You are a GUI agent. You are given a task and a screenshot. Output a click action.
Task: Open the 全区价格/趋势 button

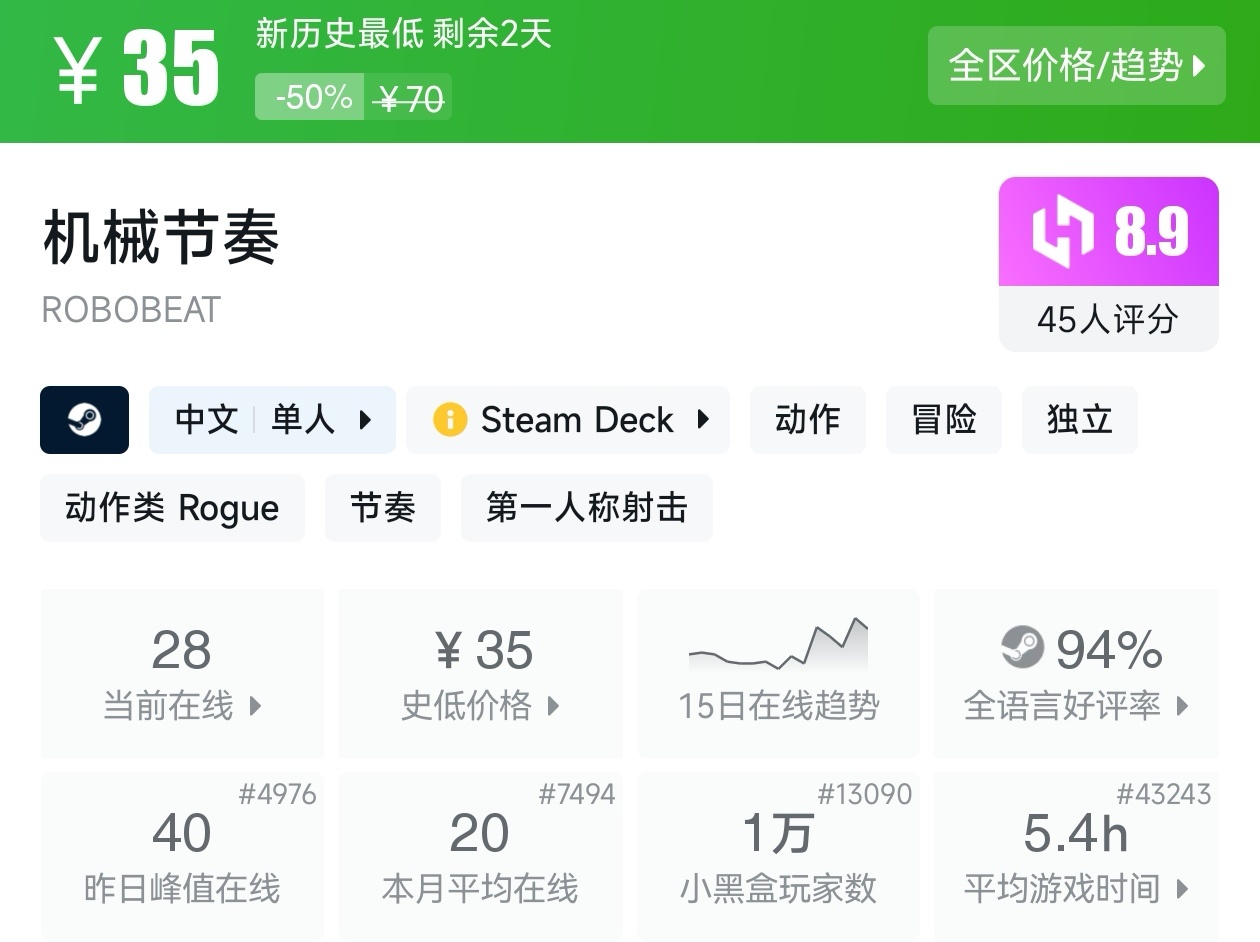1076,66
